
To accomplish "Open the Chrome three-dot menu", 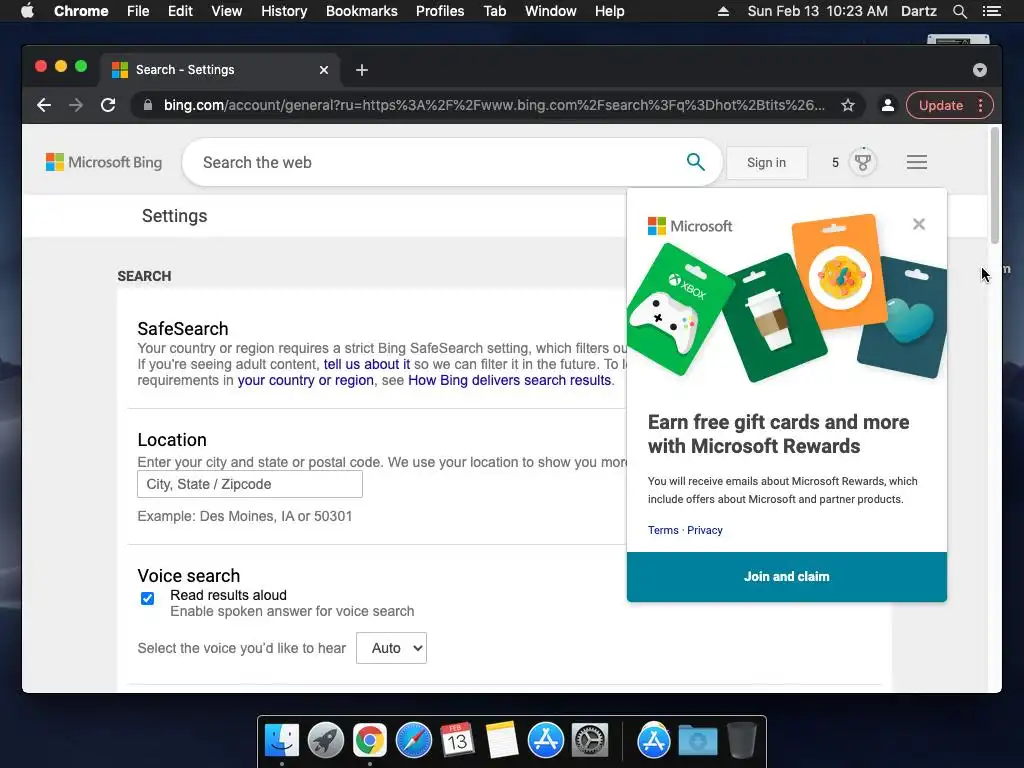I will pos(980,105).
